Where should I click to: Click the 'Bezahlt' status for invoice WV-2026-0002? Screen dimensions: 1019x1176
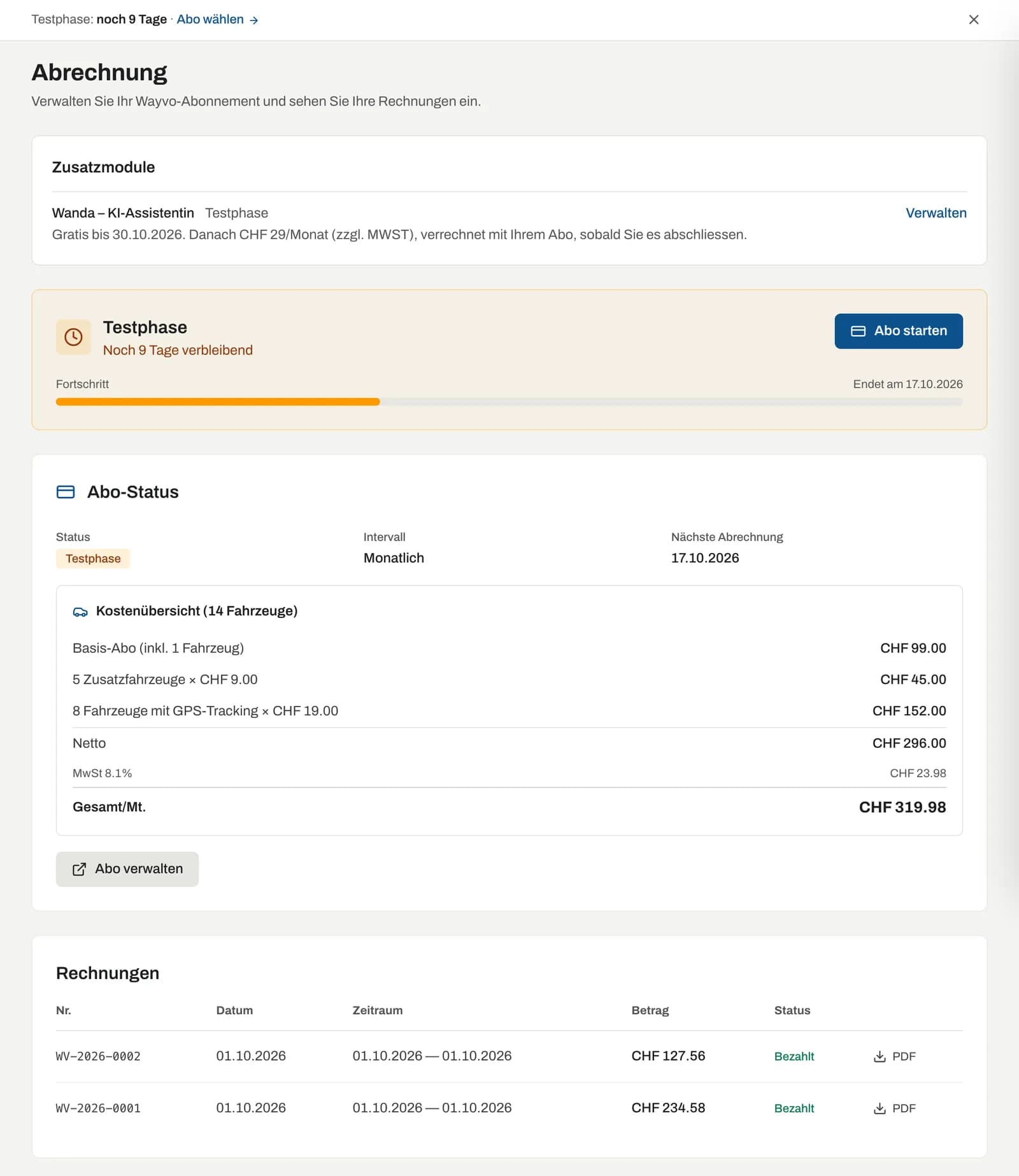click(794, 1056)
